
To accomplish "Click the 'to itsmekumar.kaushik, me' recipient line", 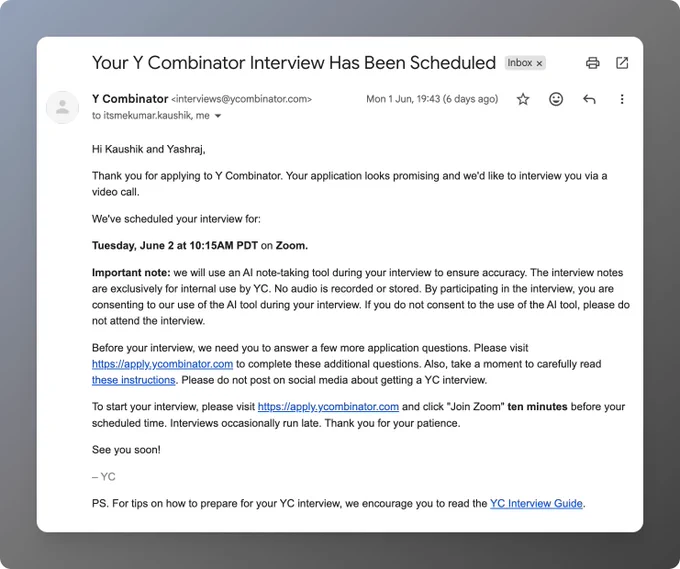I will [150, 115].
